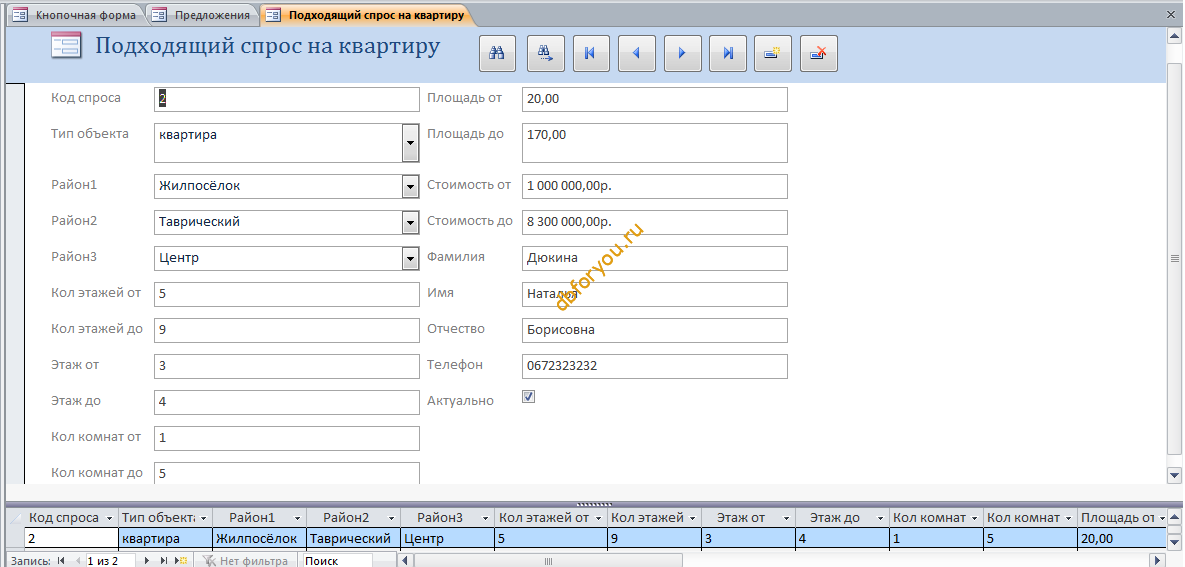Click the vertical scrollbar up arrow of the form

[1174, 36]
